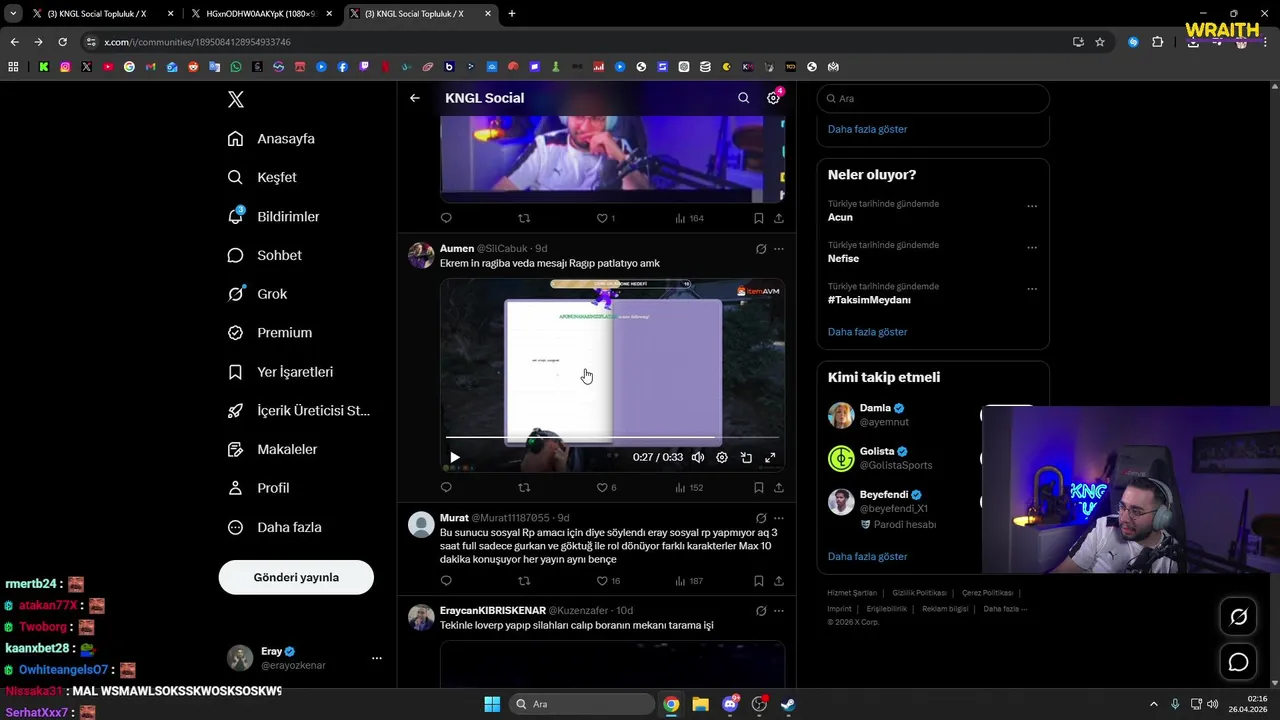
Task: Open Grok in the sidebar
Action: (x=257, y=294)
